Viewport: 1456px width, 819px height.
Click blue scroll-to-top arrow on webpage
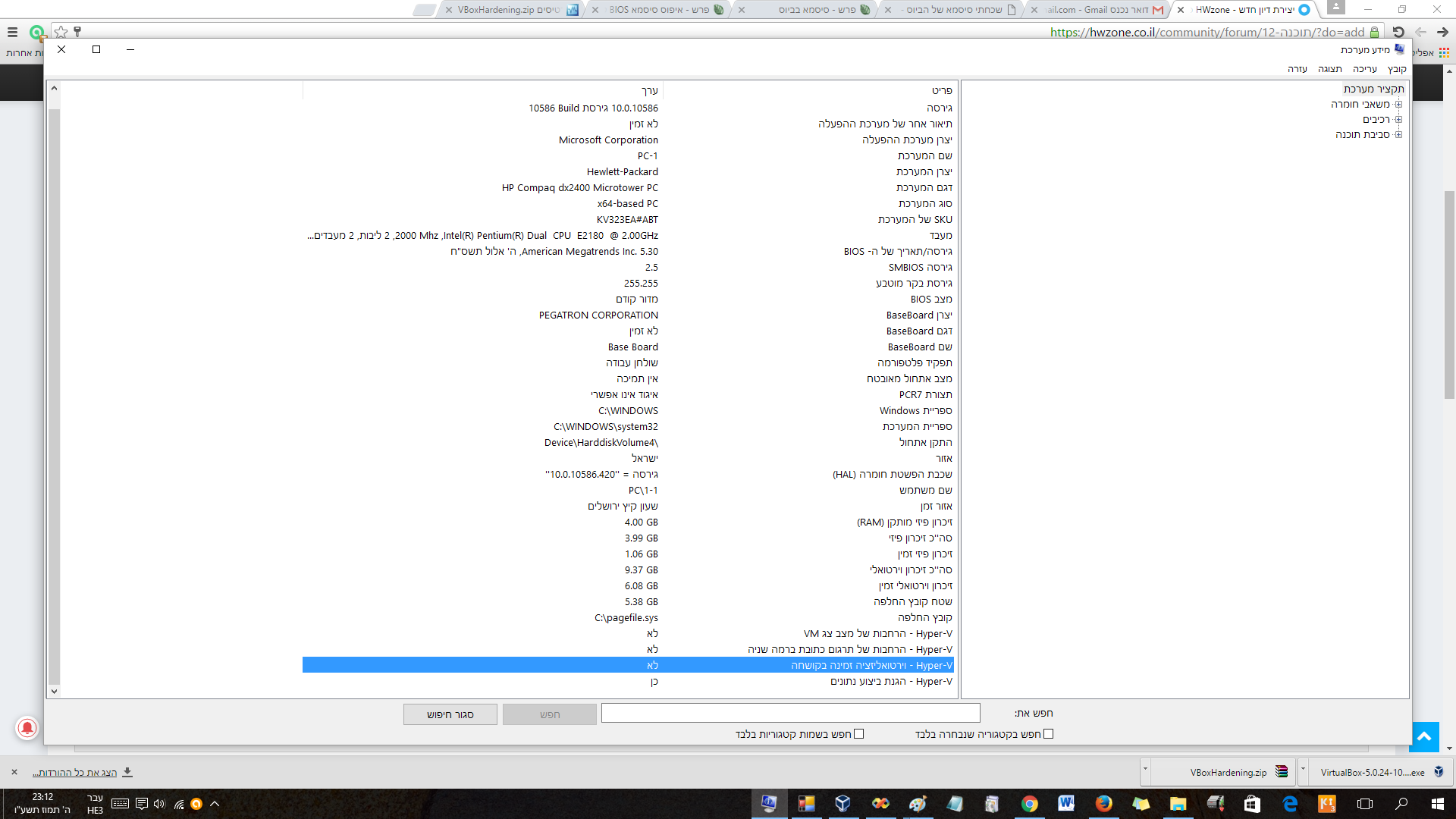tap(1424, 736)
